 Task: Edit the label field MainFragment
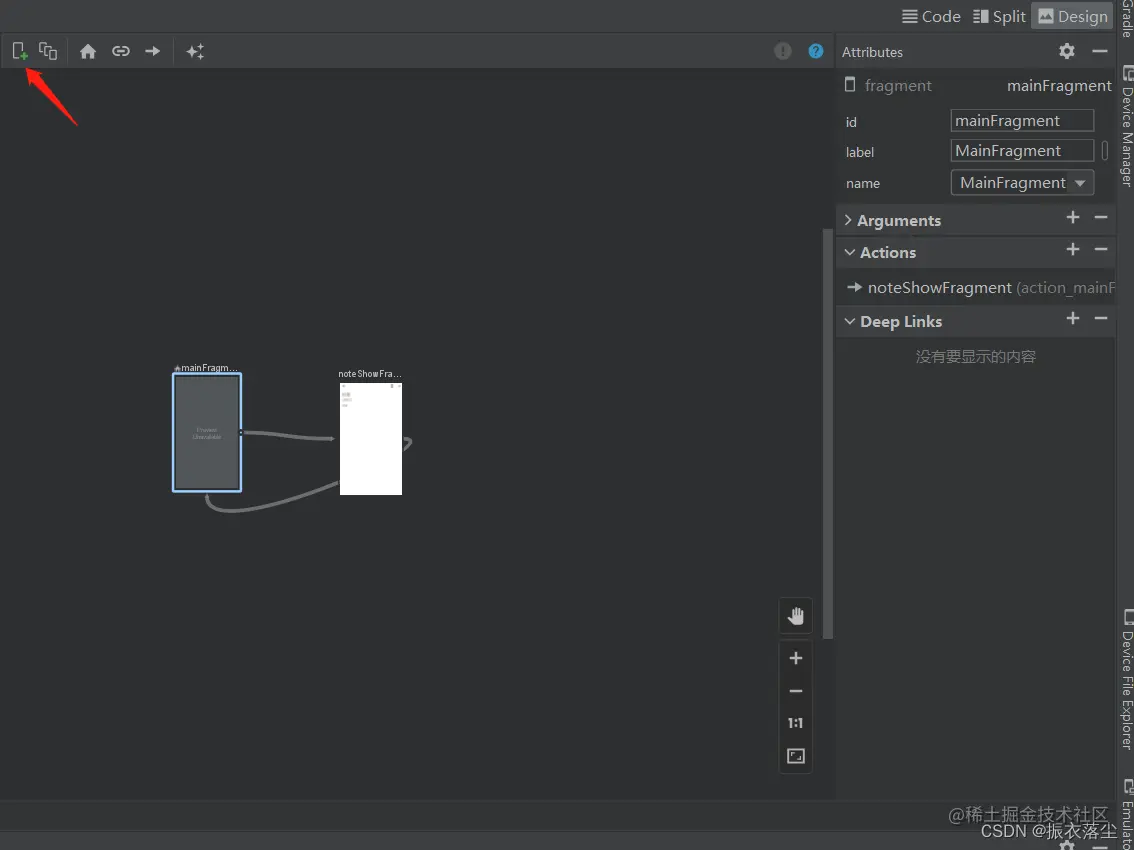coord(1022,150)
